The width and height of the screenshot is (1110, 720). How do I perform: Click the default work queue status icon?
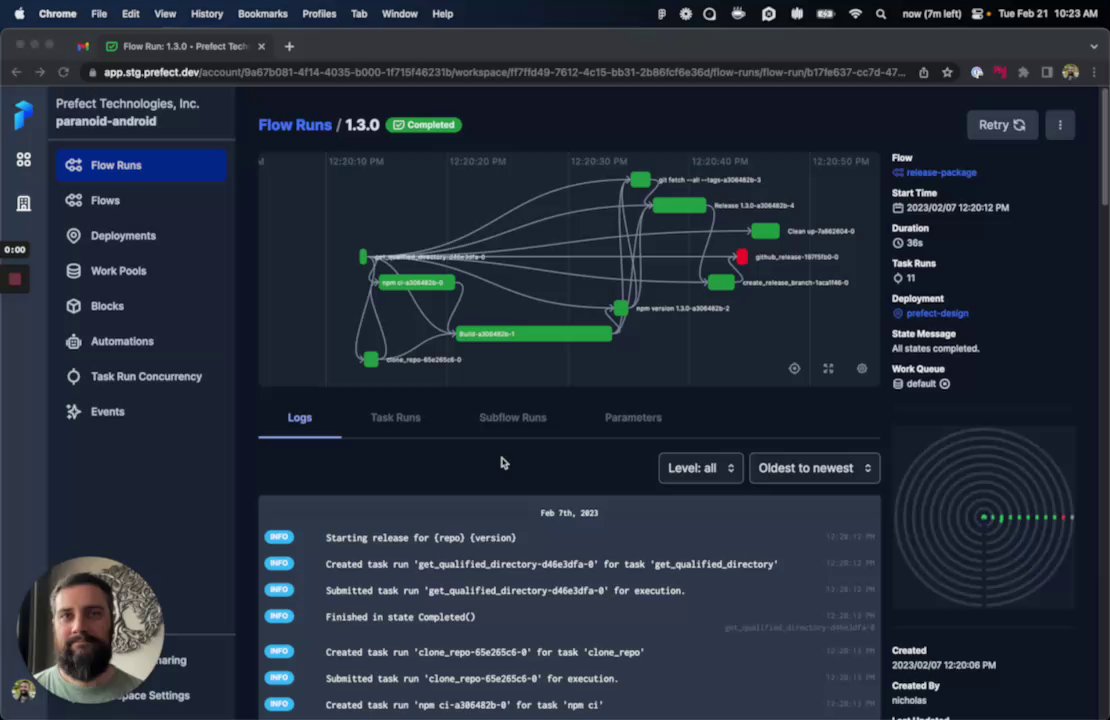(944, 384)
